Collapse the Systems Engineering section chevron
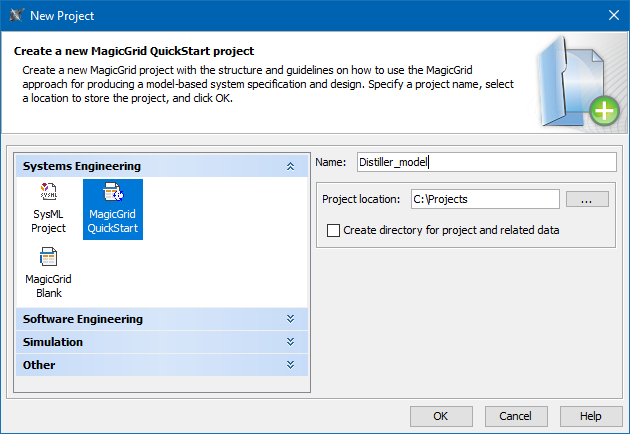 (290, 166)
